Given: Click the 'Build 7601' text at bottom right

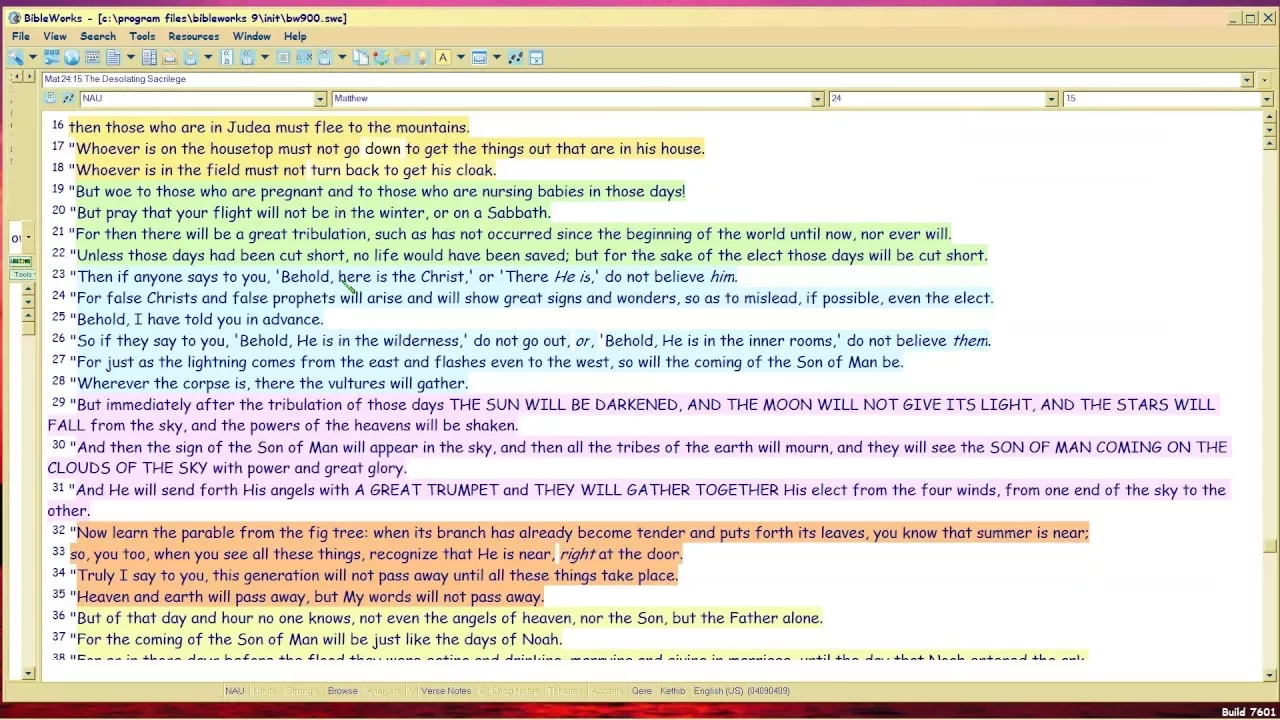Looking at the screenshot, I should 1248,712.
